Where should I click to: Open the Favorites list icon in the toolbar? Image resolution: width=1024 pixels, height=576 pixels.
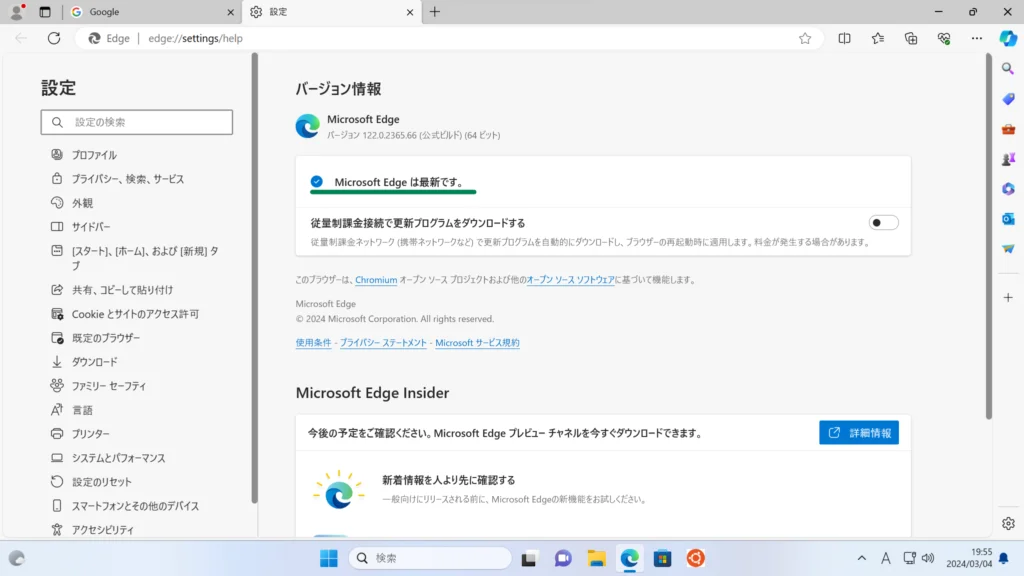[x=878, y=38]
